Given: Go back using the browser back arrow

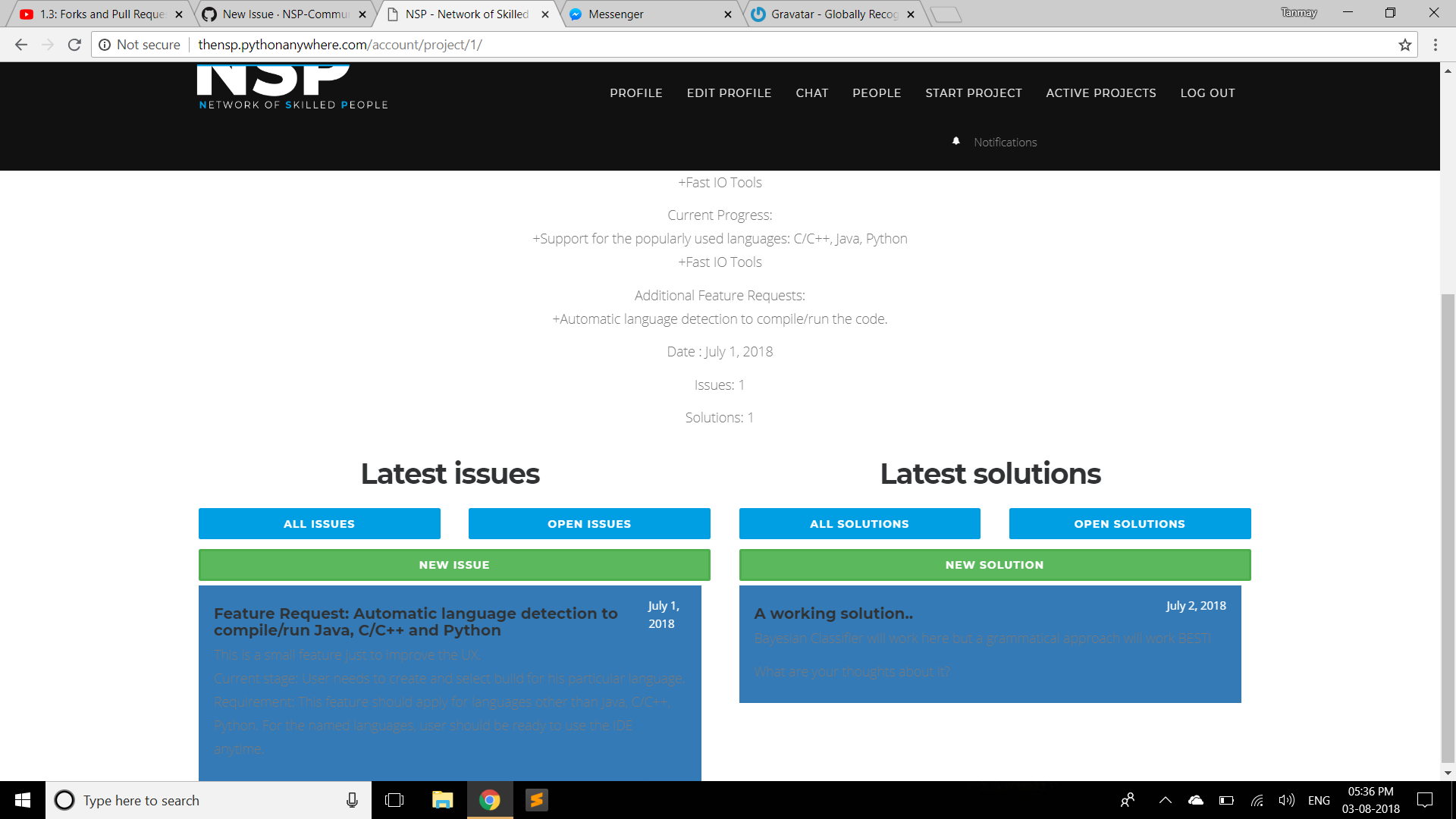Looking at the screenshot, I should tap(20, 45).
